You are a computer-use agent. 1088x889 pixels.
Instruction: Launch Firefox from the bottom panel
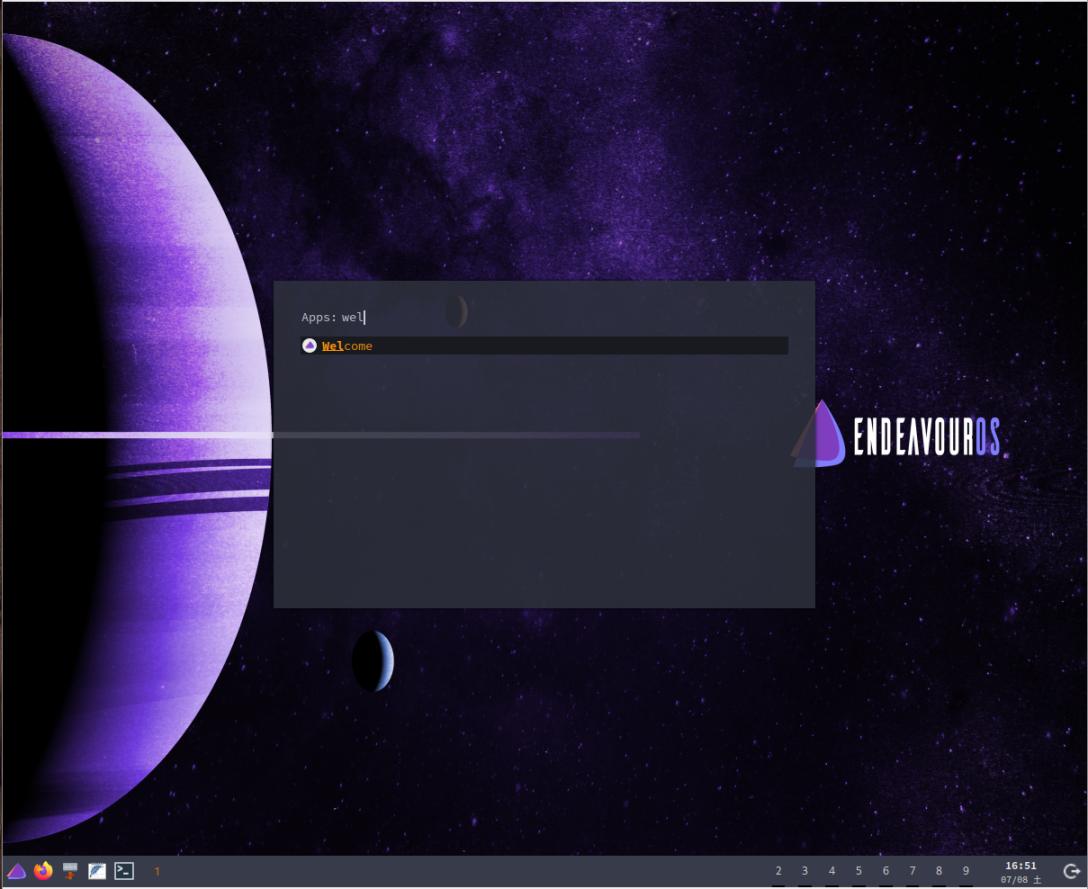pyautogui.click(x=43, y=870)
